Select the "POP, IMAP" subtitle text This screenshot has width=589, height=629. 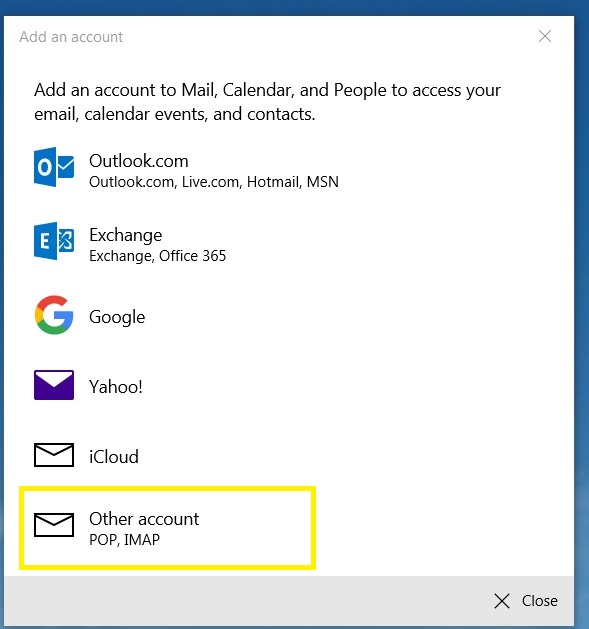coord(124,540)
